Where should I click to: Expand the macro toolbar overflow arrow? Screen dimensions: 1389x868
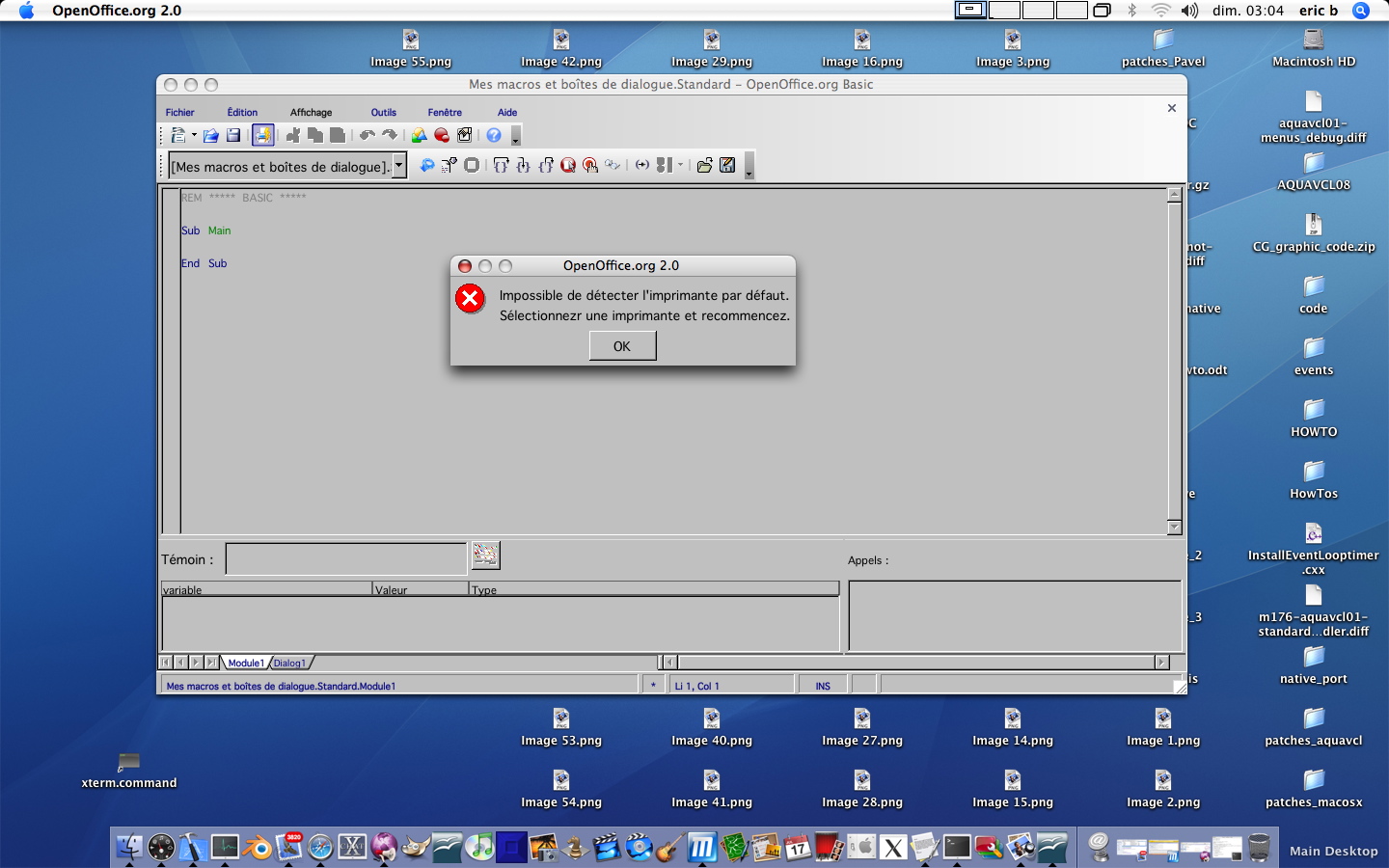[x=749, y=166]
